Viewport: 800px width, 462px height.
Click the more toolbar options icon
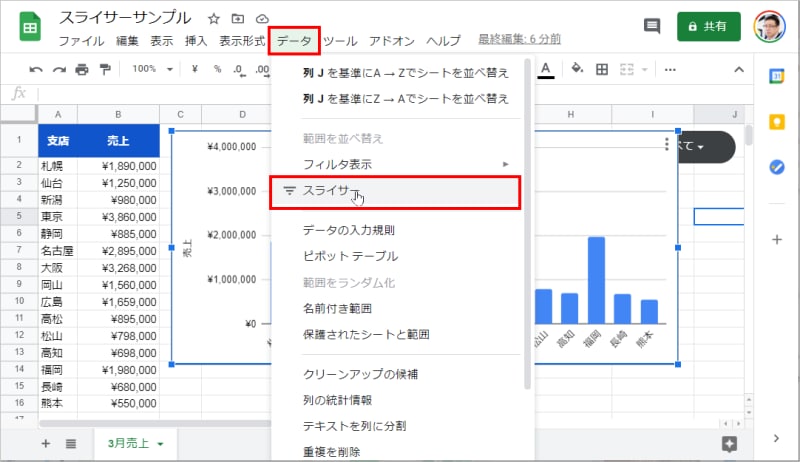coord(670,69)
